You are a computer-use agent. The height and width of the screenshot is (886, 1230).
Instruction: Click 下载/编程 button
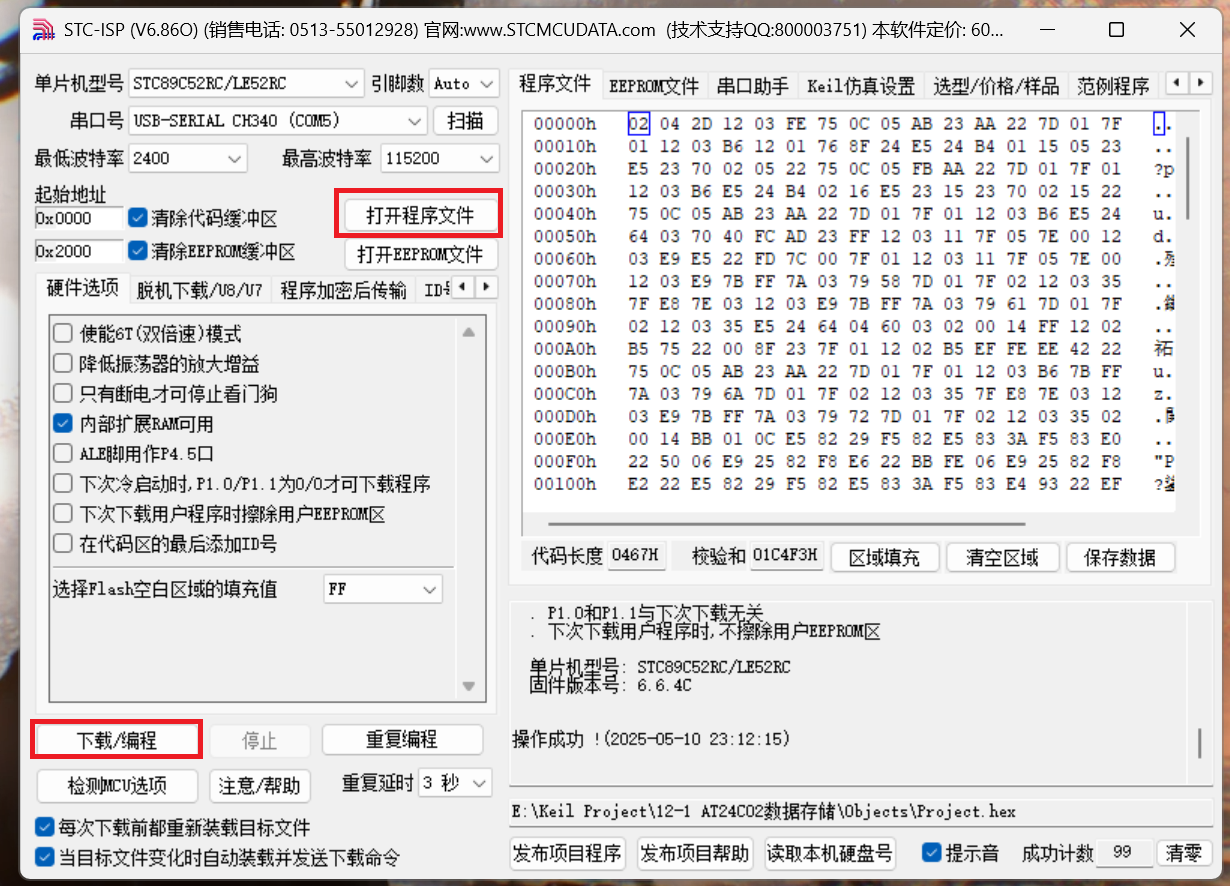point(117,741)
